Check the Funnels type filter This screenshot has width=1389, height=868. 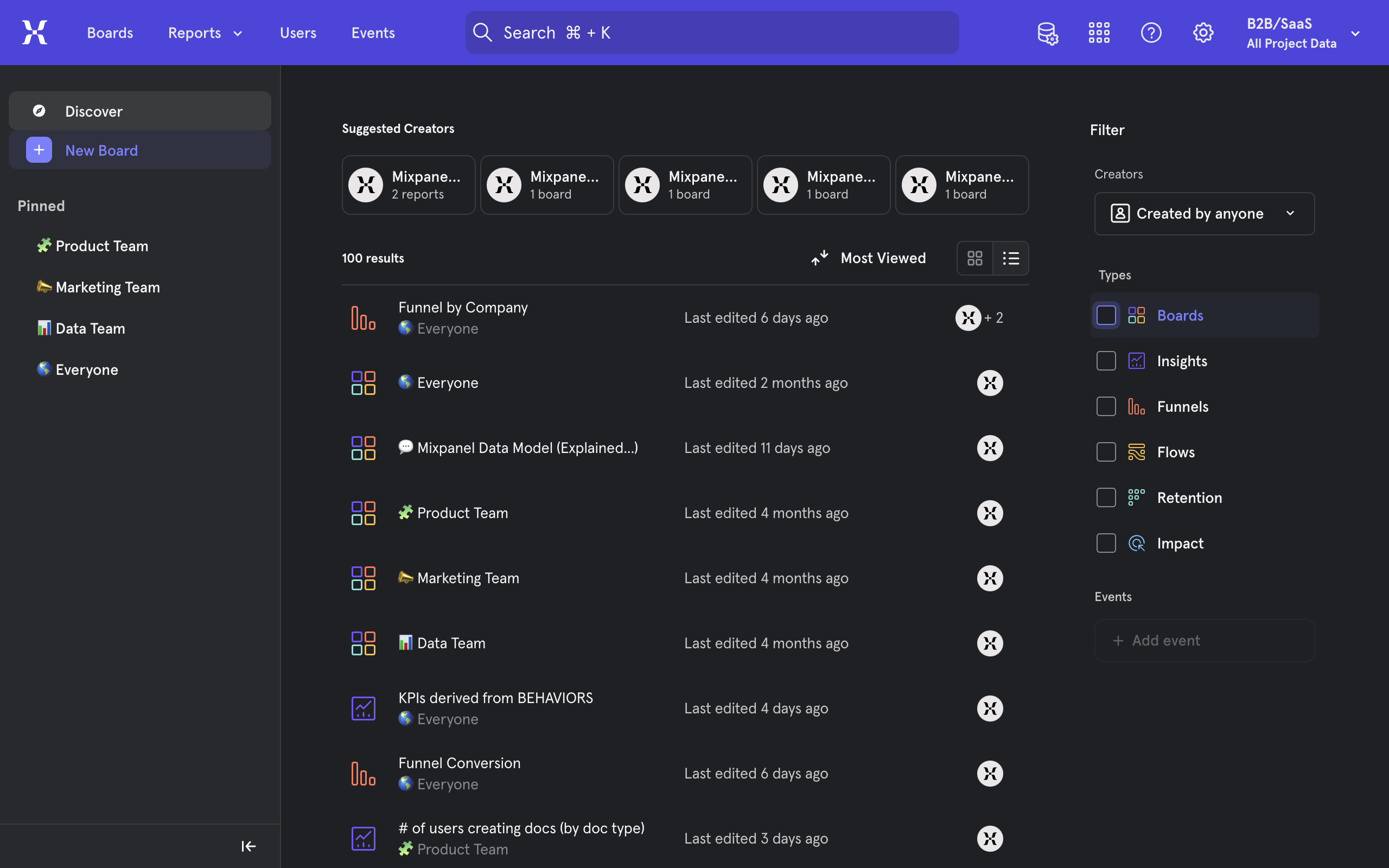tap(1106, 406)
